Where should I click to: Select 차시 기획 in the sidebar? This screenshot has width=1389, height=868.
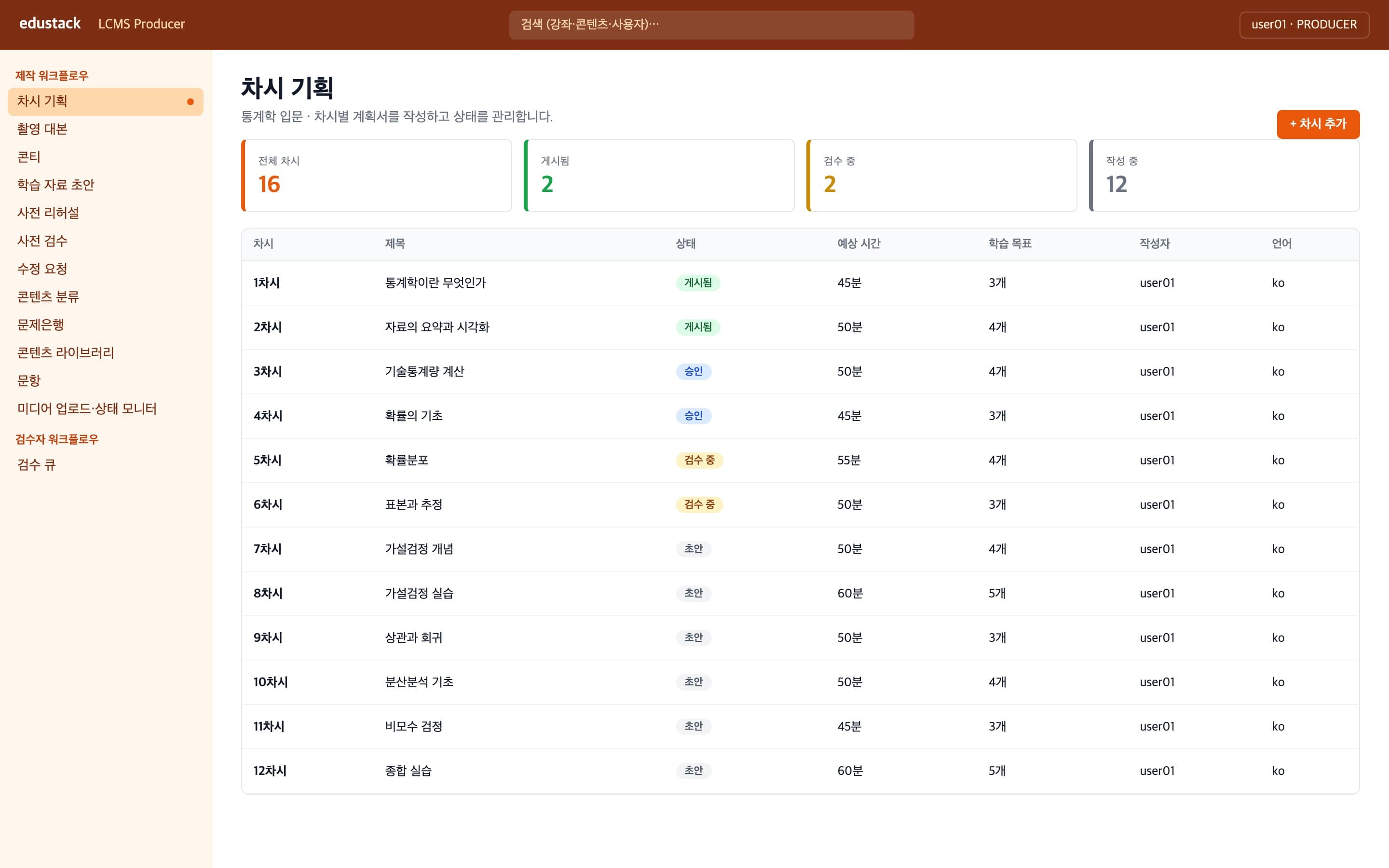click(106, 102)
